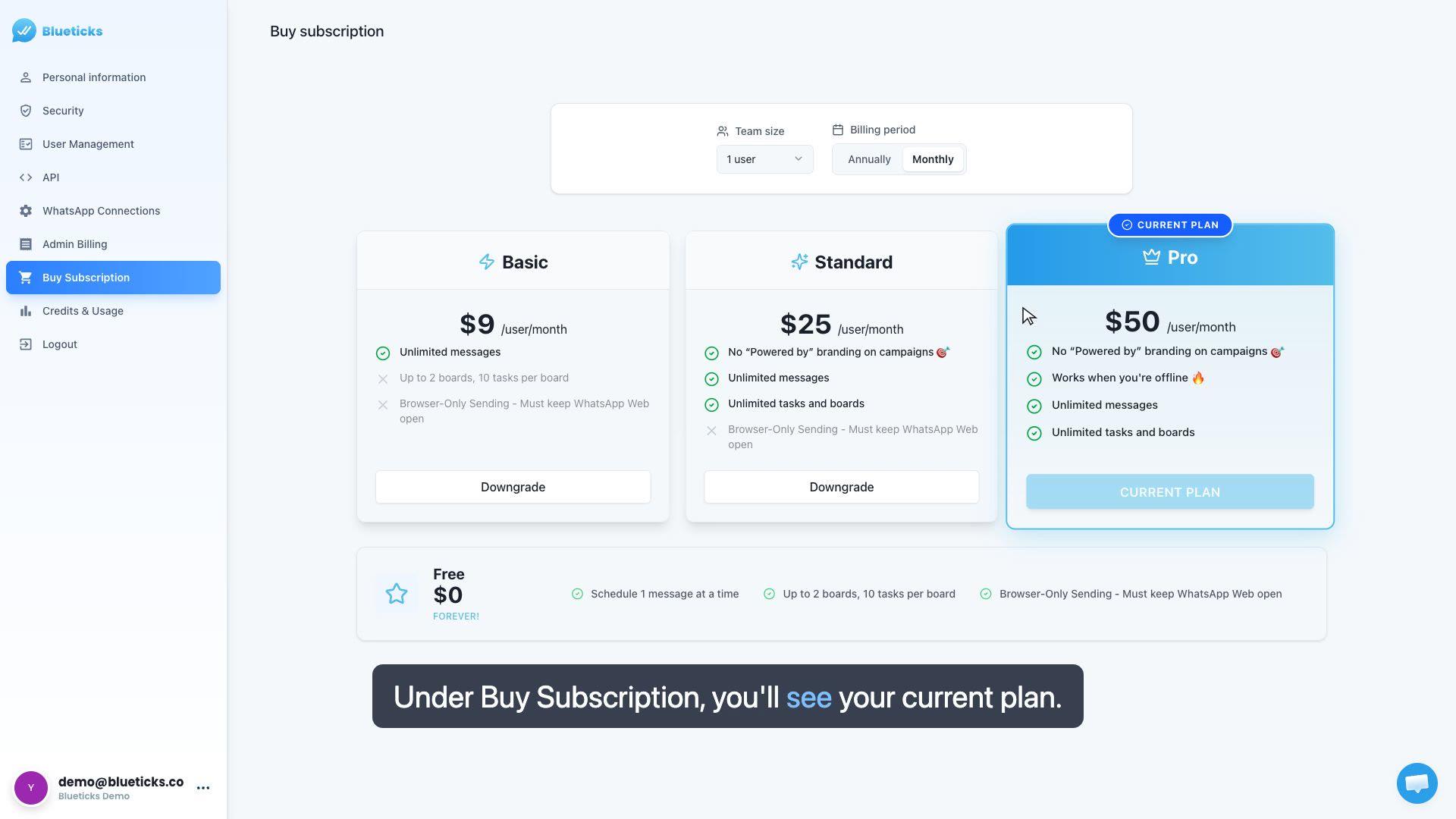The width and height of the screenshot is (1456, 819).
Task: Click the Blueticks Demo workspace name
Action: point(93,796)
